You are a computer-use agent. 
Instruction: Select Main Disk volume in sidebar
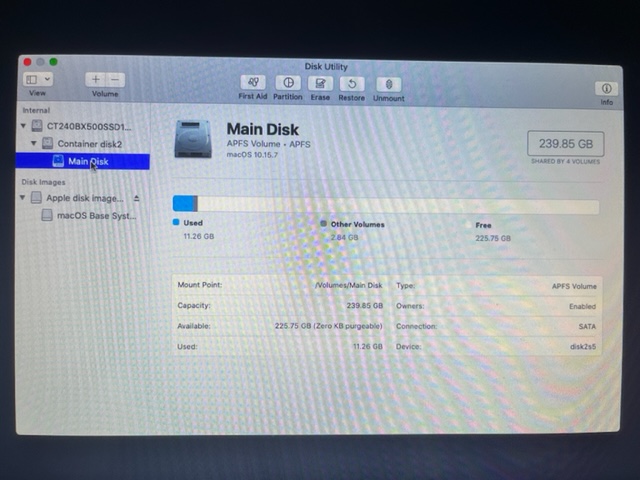(x=83, y=161)
